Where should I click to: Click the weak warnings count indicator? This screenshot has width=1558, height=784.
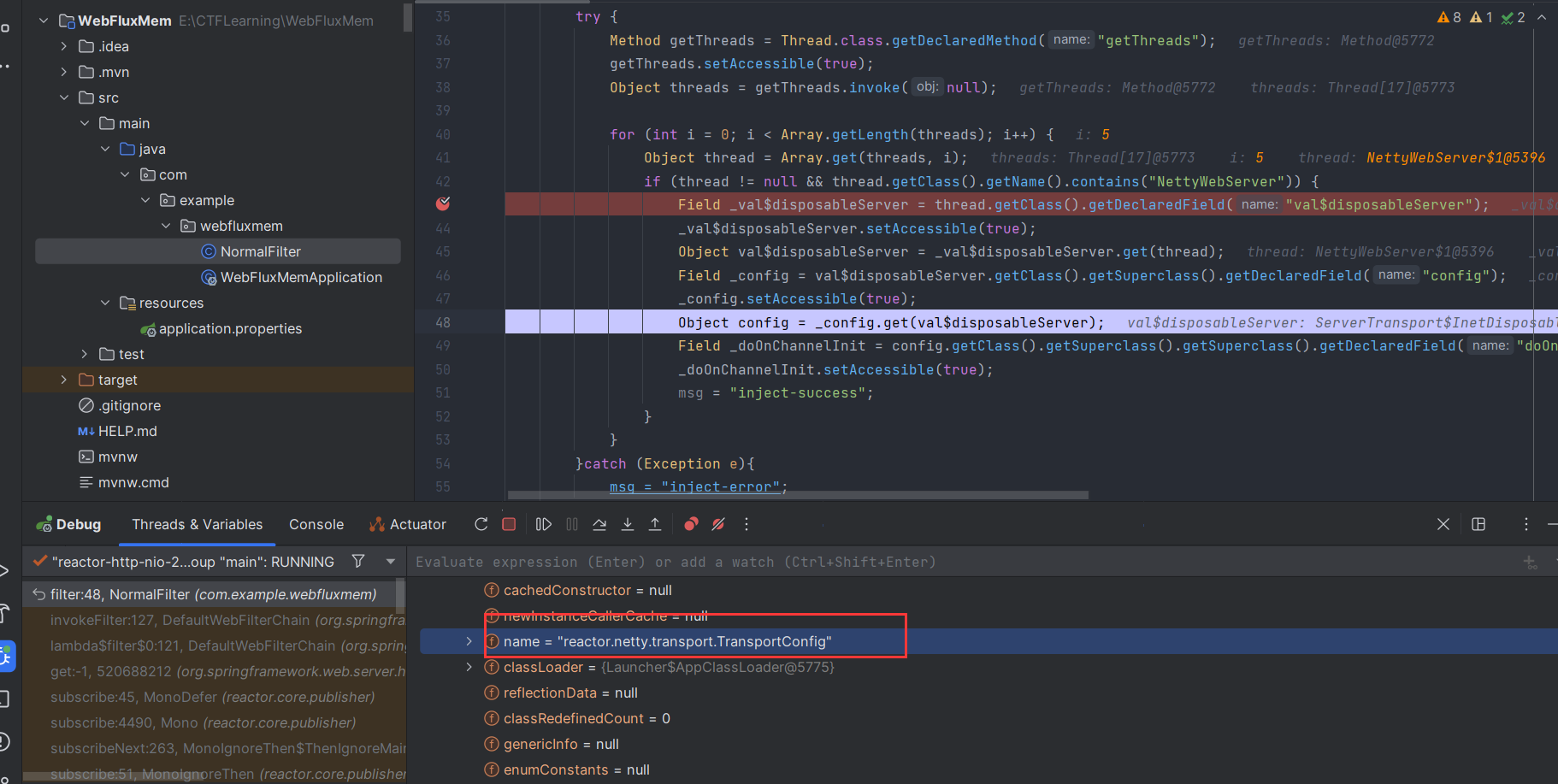click(x=1481, y=17)
